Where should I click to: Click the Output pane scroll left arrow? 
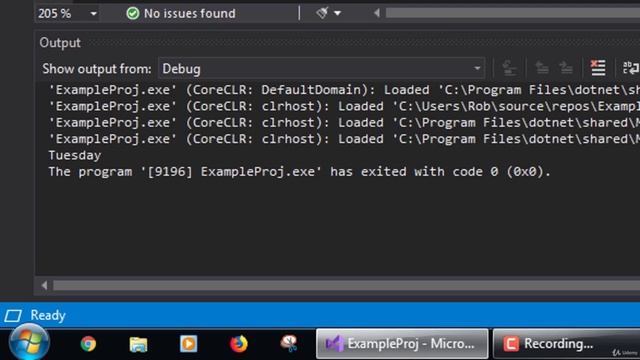[x=44, y=285]
